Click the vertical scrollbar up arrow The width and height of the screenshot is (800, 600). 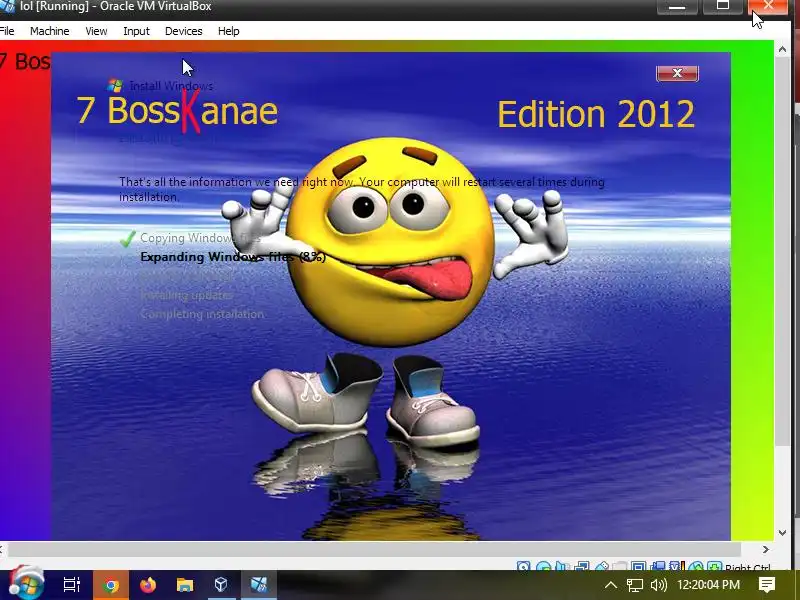(x=782, y=49)
